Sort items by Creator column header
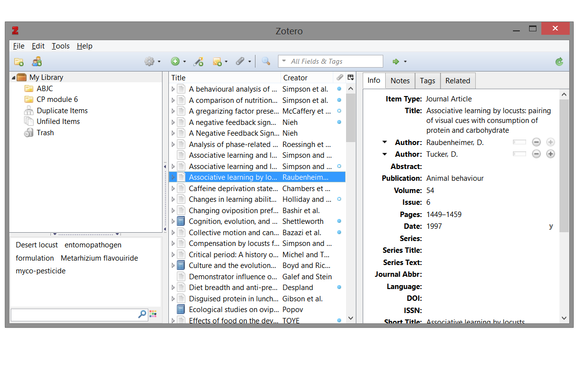The width and height of the screenshot is (580, 388). click(307, 78)
